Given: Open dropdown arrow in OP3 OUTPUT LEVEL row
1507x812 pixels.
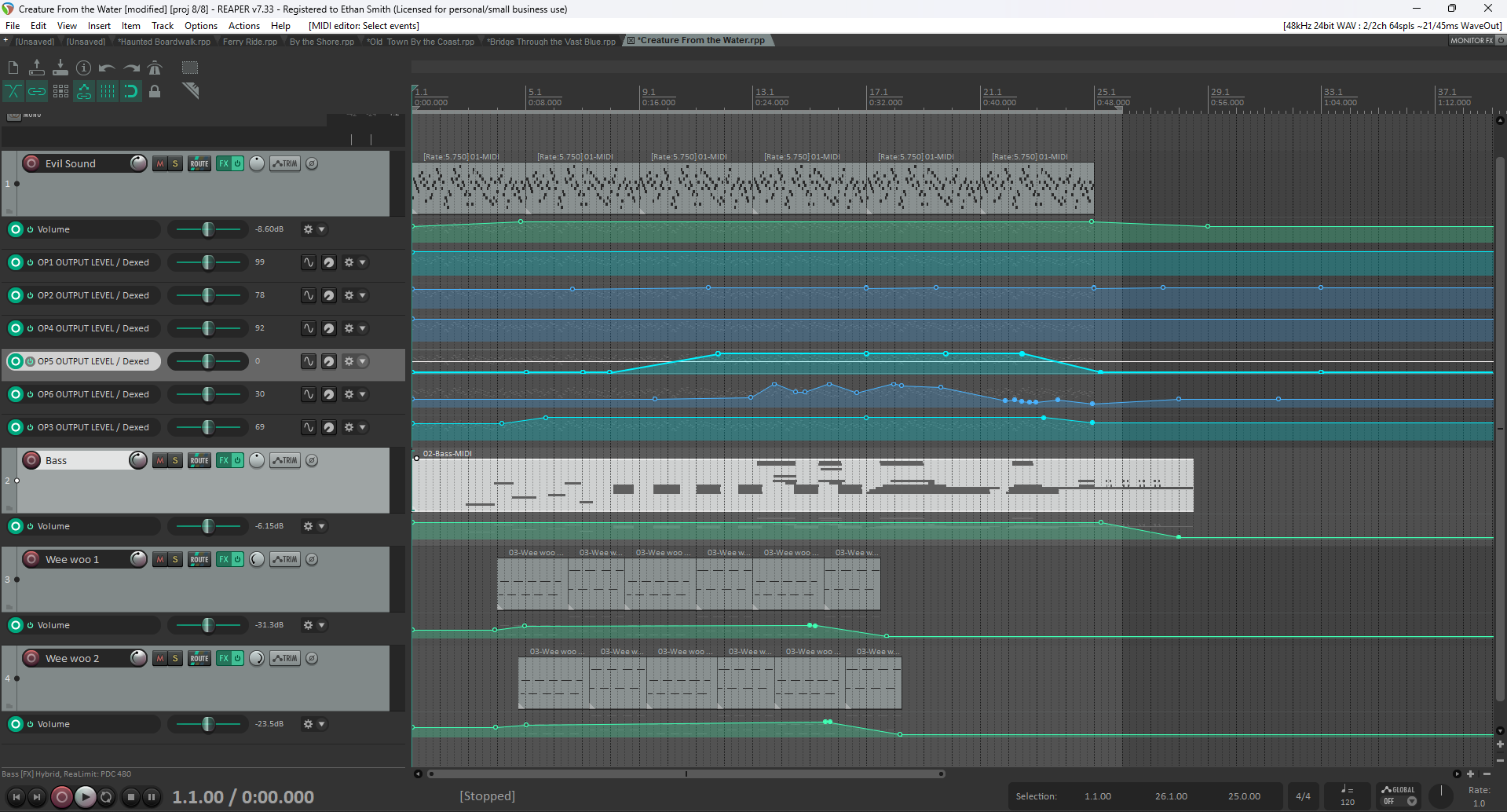Looking at the screenshot, I should [363, 427].
